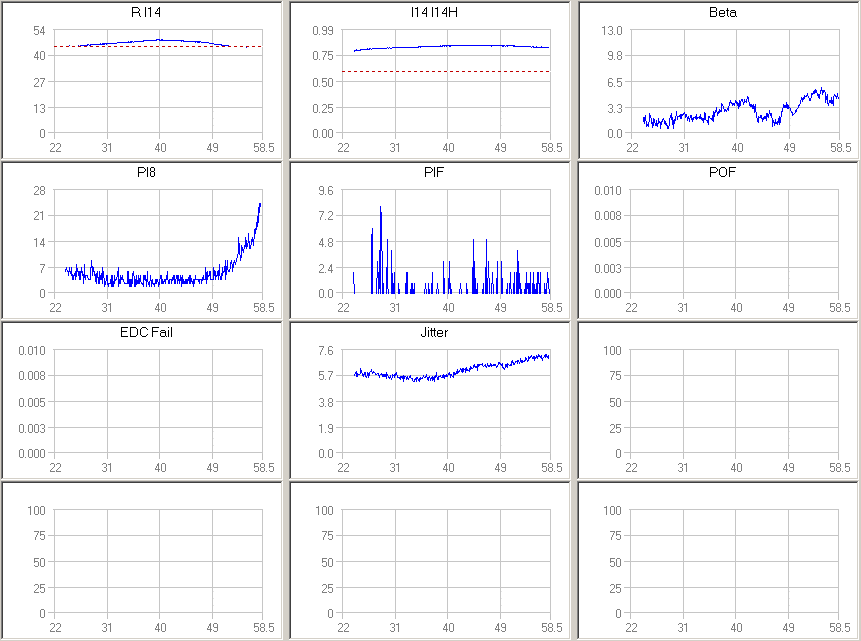Select the PI8 chart title
The image size is (861, 641).
(x=159, y=171)
